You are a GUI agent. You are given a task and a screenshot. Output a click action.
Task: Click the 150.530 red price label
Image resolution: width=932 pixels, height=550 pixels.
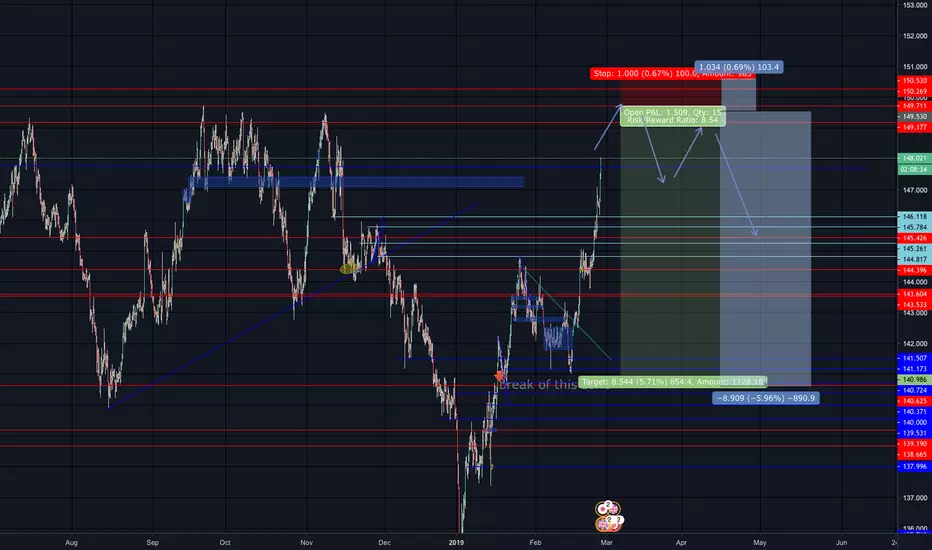pyautogui.click(x=914, y=80)
